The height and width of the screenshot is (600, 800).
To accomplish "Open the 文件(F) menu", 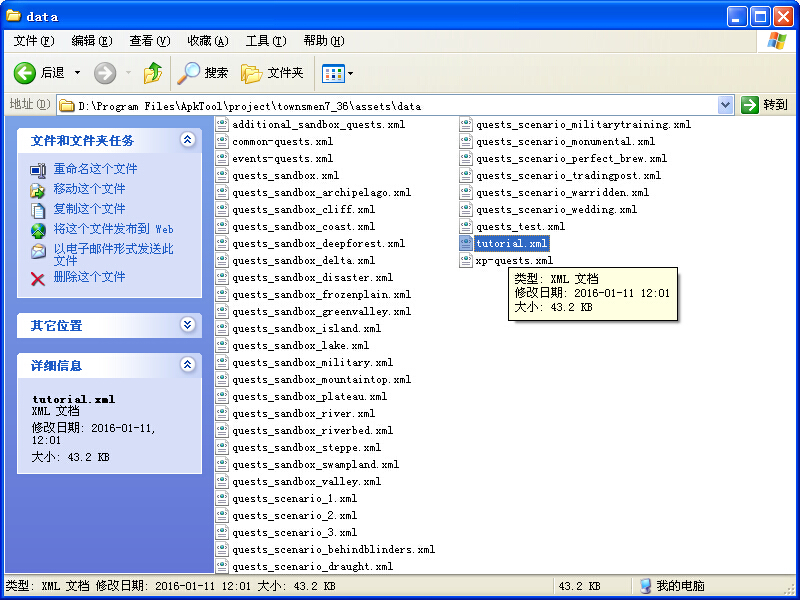I will tap(34, 41).
